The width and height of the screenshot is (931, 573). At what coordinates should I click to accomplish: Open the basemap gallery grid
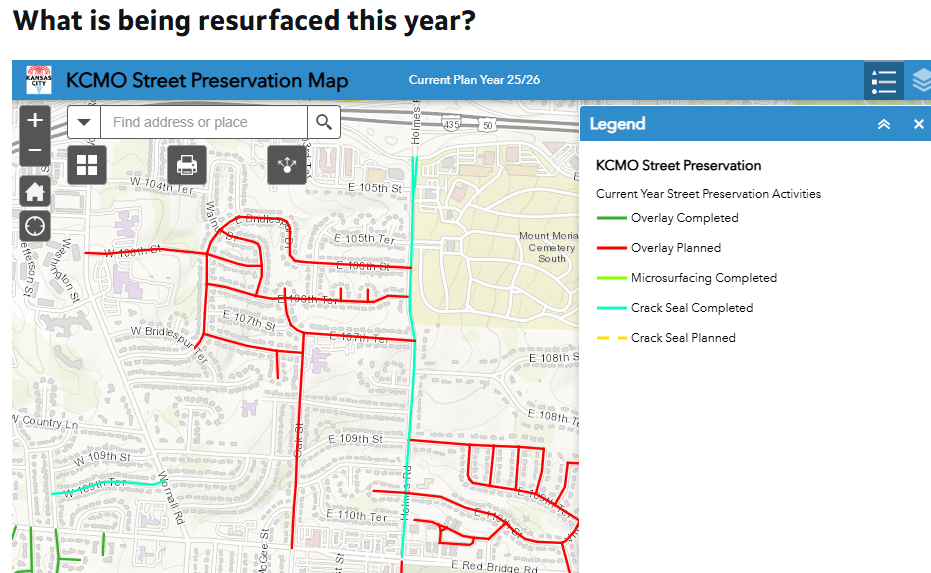87,165
